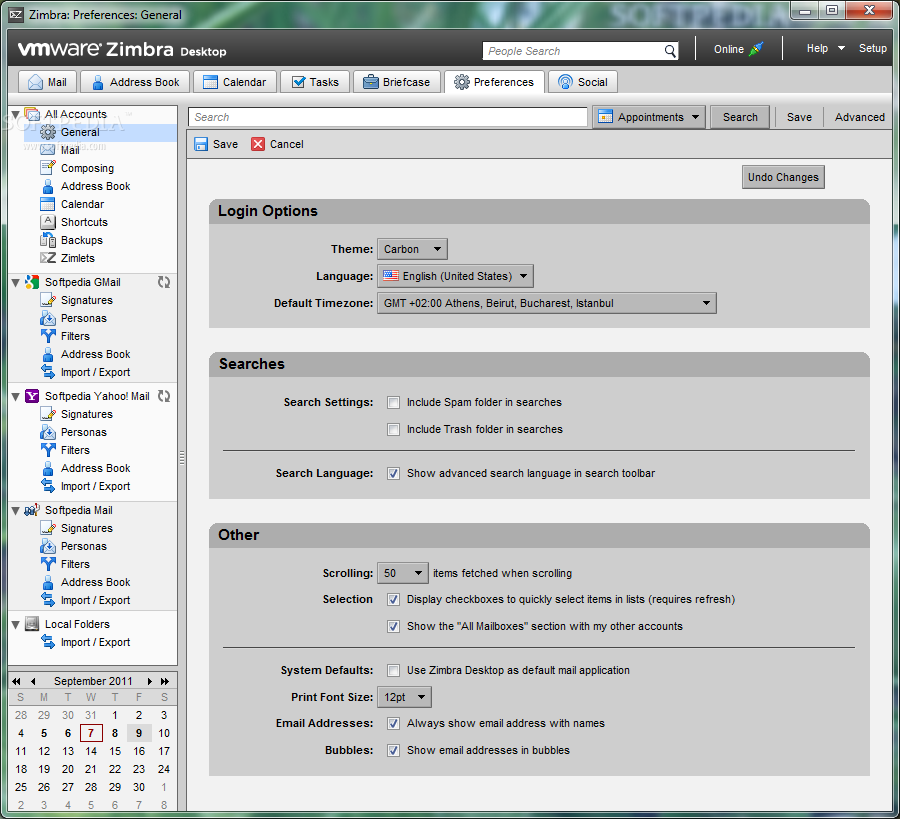Viewport: 900px width, 819px height.
Task: Toggle Always show email address with names
Action: (x=393, y=723)
